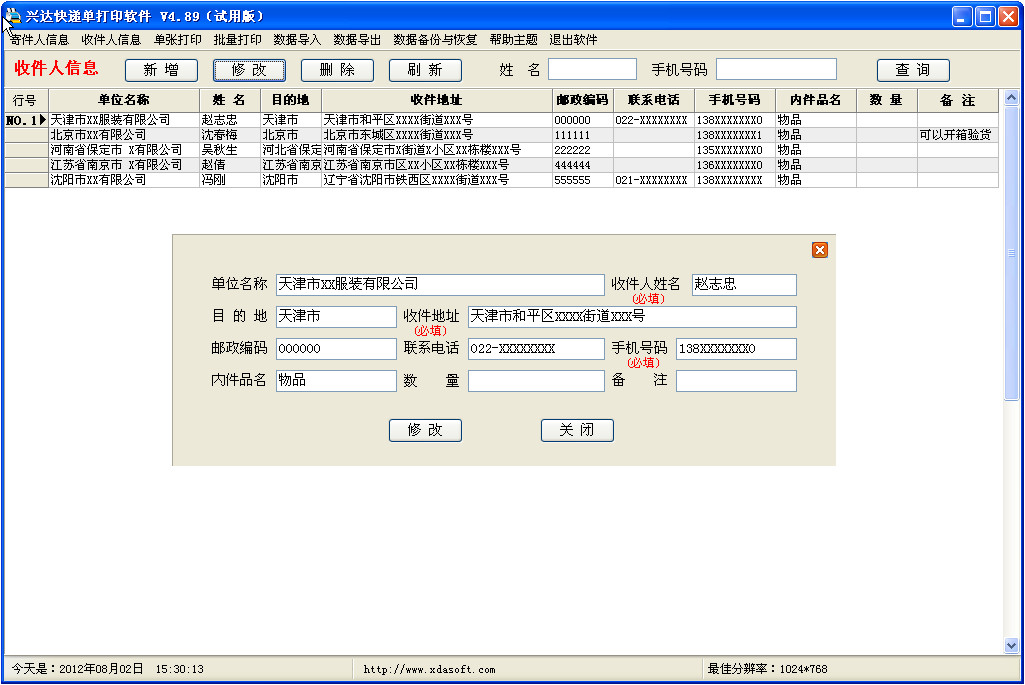1025x685 pixels.
Task: Open the 数据导出 menu
Action: [x=357, y=40]
